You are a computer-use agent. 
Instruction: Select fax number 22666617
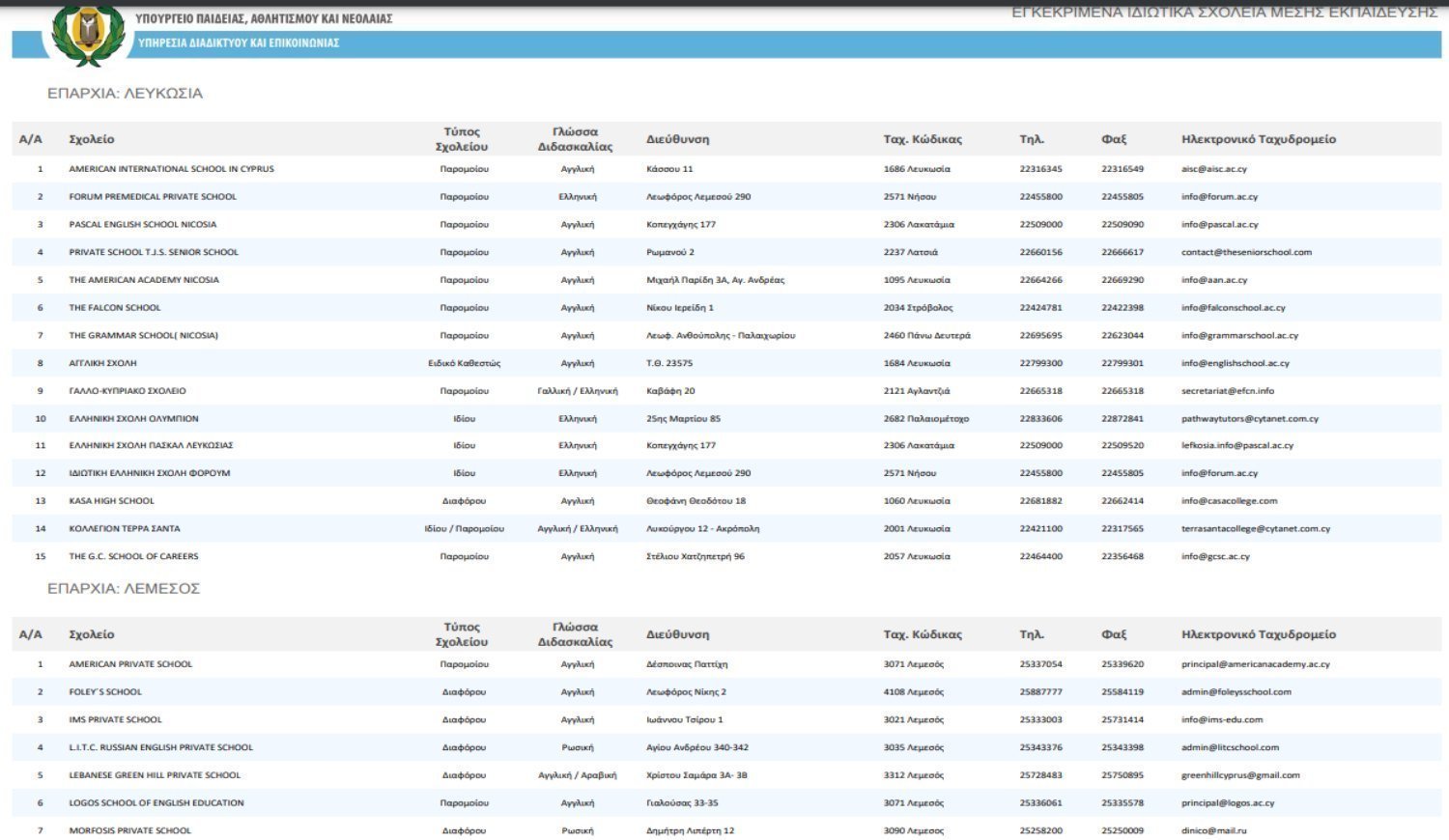click(1122, 253)
